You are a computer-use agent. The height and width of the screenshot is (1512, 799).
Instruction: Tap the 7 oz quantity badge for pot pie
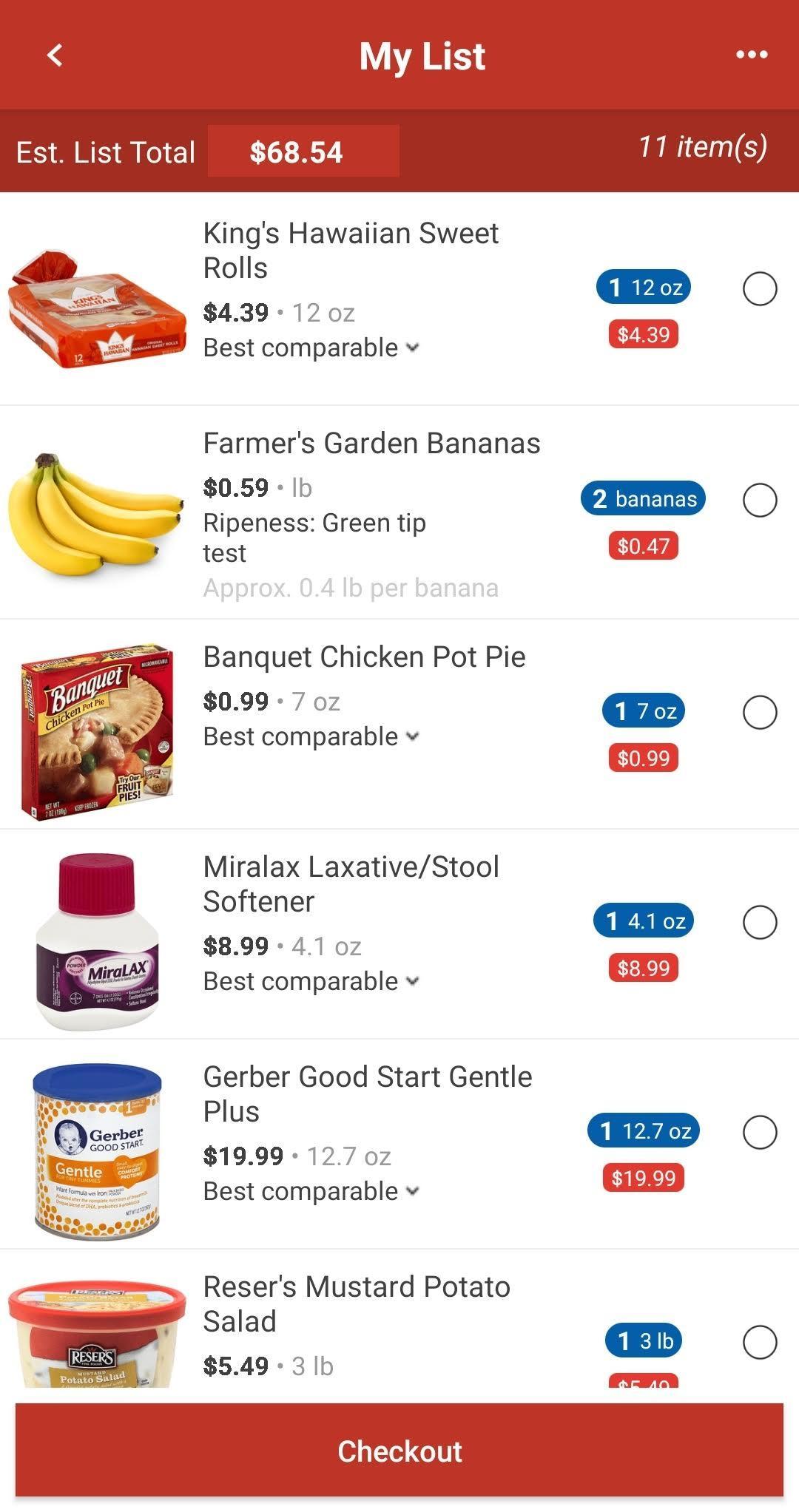(x=644, y=711)
